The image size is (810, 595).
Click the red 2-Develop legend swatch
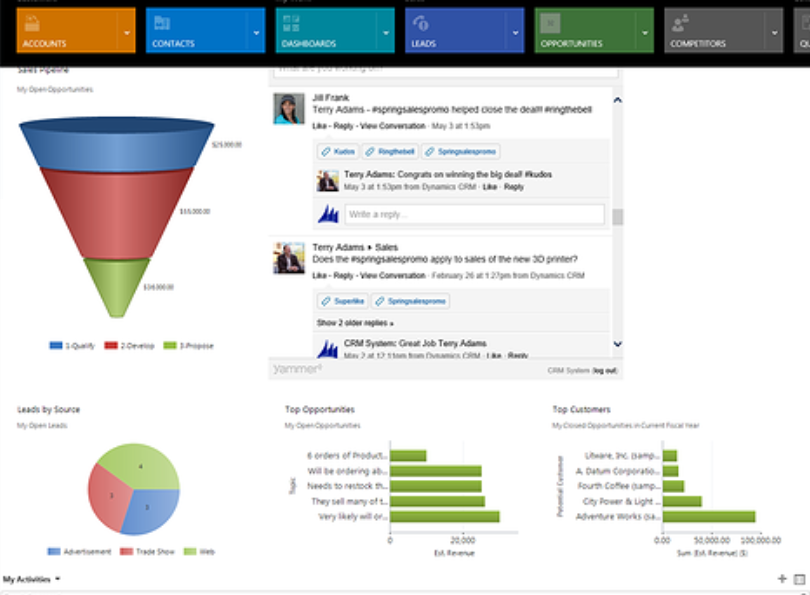pos(111,346)
